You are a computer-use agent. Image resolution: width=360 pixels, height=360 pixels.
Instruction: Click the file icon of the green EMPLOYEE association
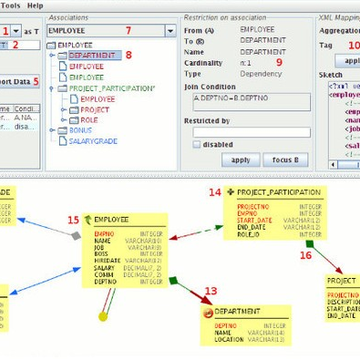click(63, 77)
